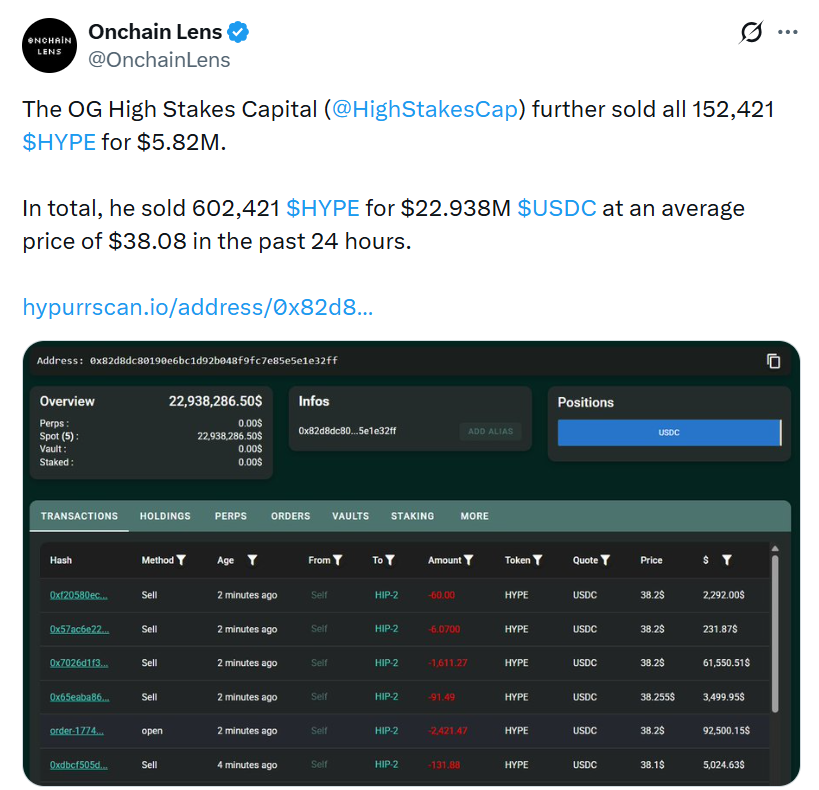This screenshot has height=790, width=819.
Task: Click the Add Alias button
Action: coord(490,431)
